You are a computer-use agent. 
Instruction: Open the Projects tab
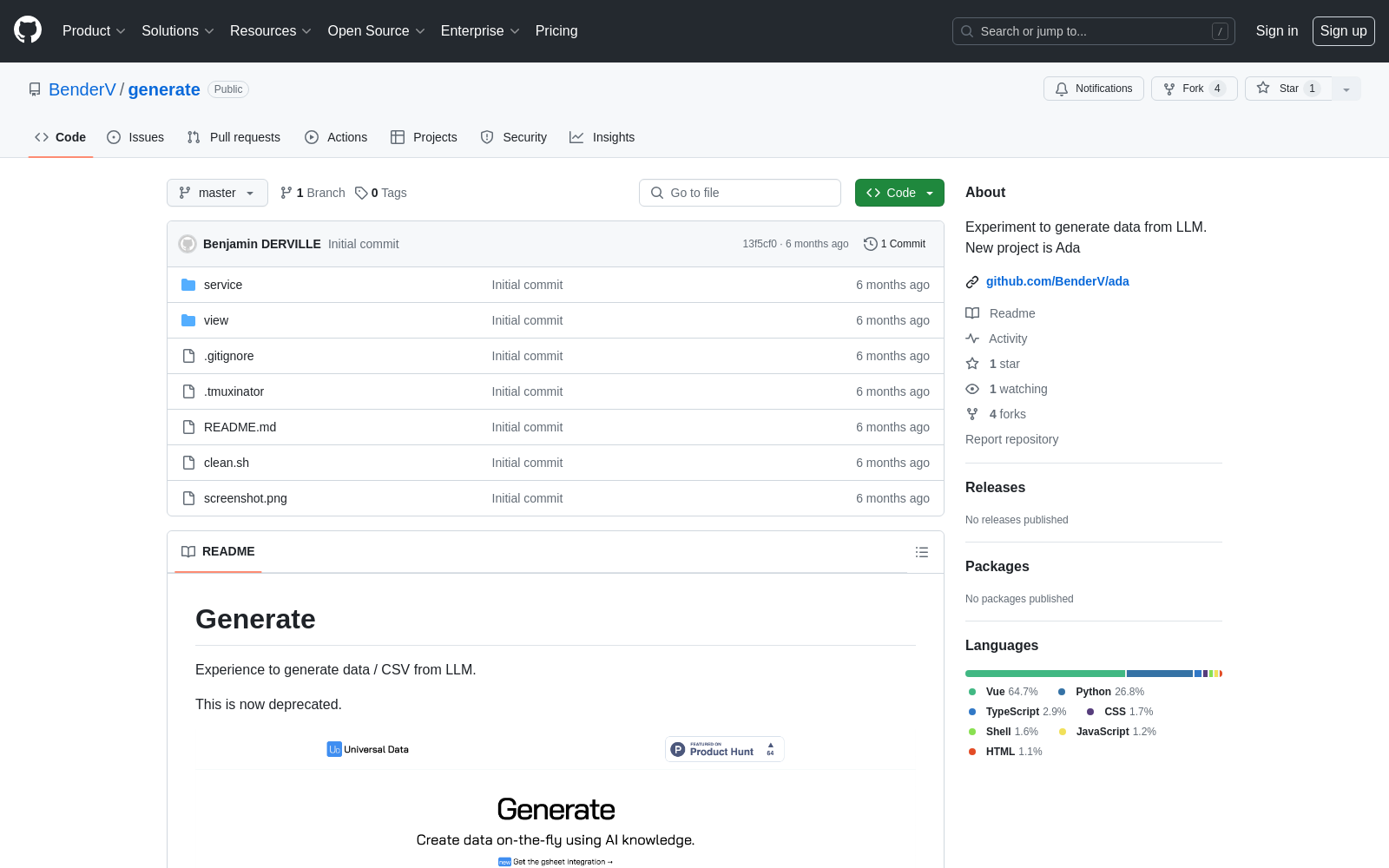click(x=424, y=137)
